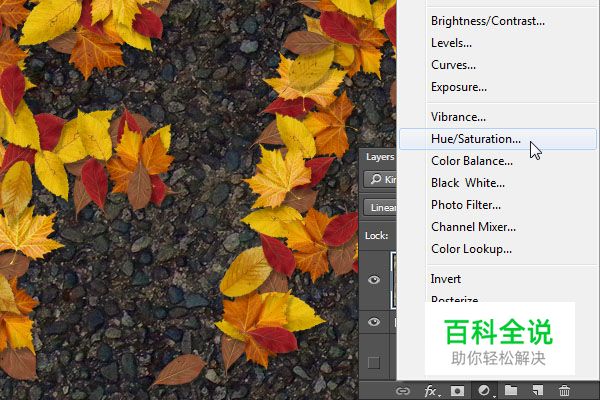Toggle visibility of the second layer
The height and width of the screenshot is (400, 600).
coord(374,322)
